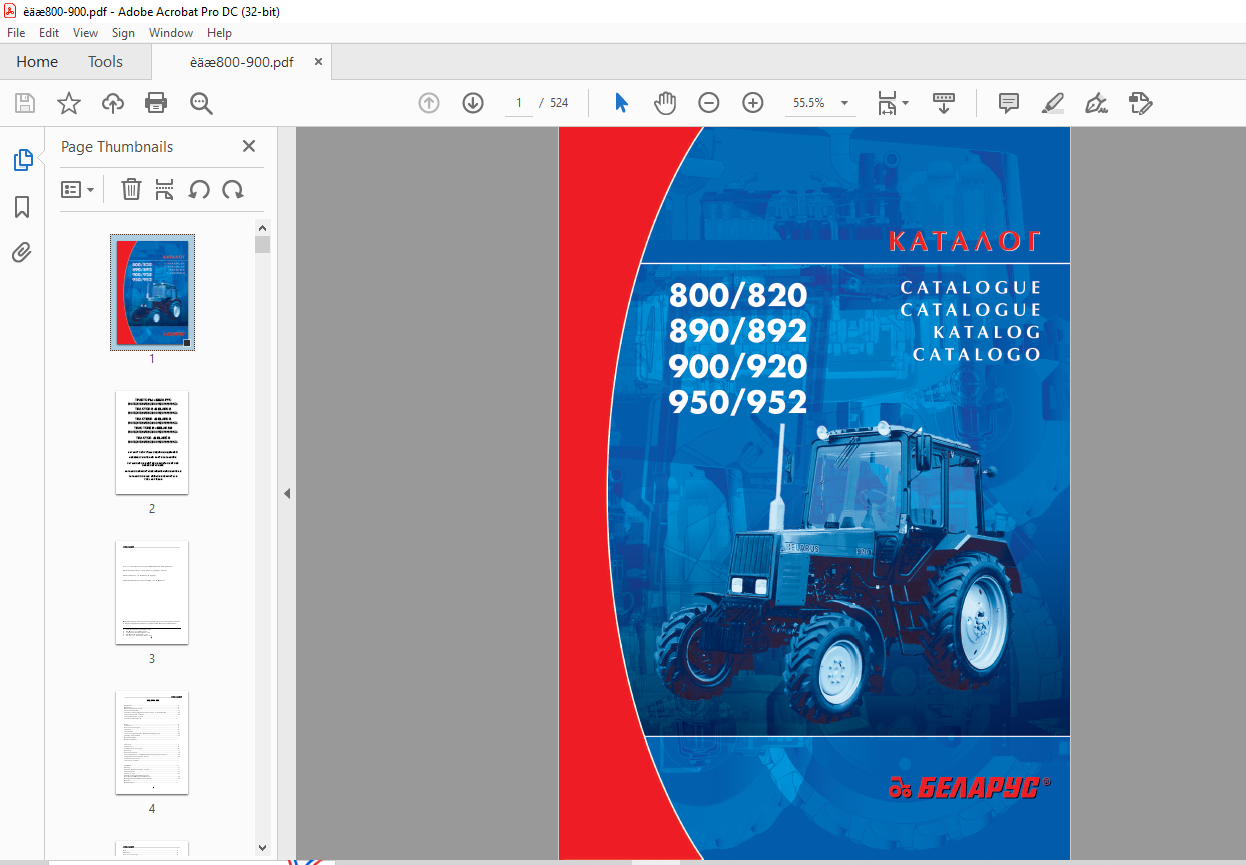Open the View menu
1246x865 pixels.
[85, 33]
